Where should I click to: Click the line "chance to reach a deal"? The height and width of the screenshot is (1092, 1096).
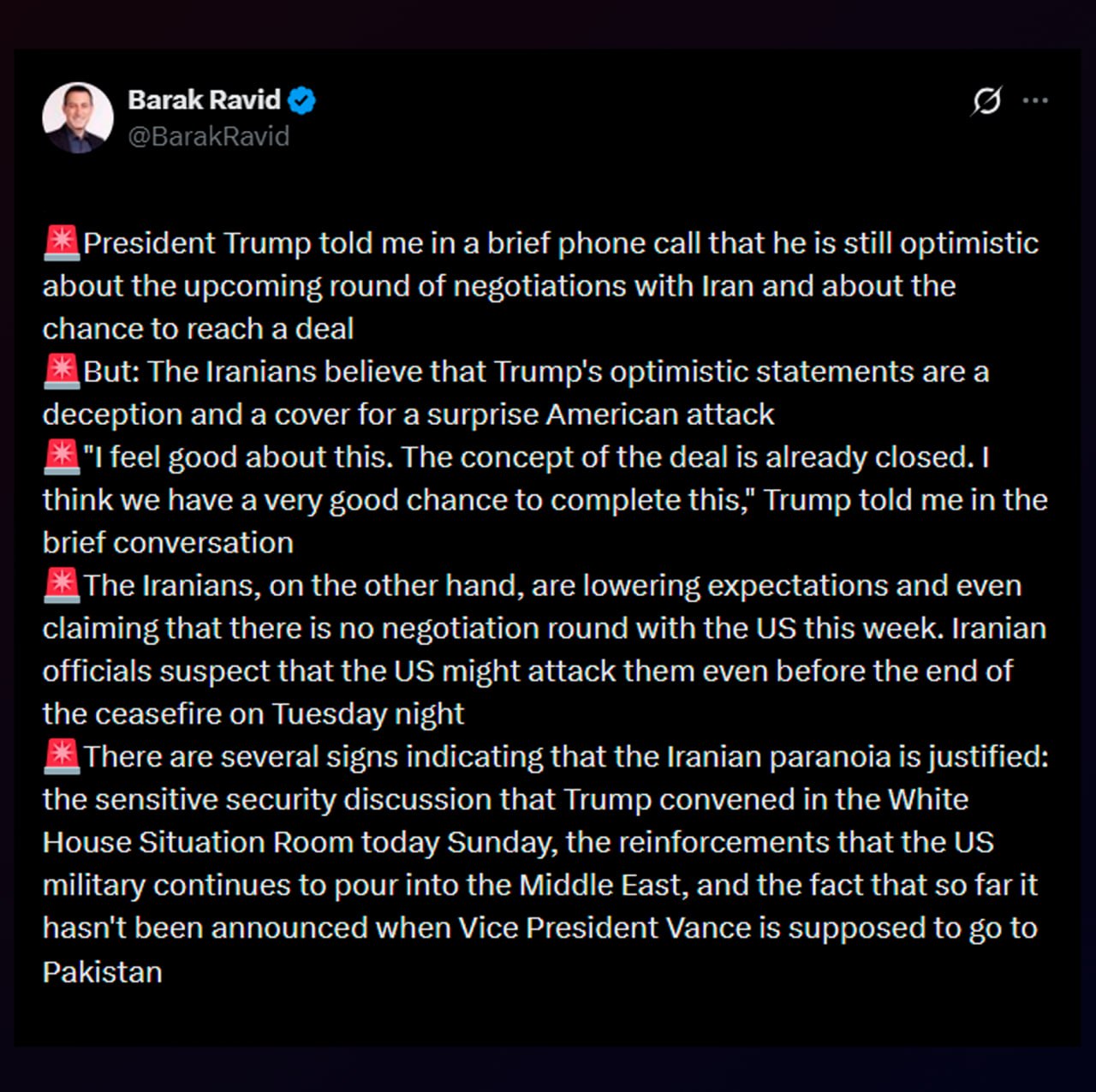(x=198, y=329)
